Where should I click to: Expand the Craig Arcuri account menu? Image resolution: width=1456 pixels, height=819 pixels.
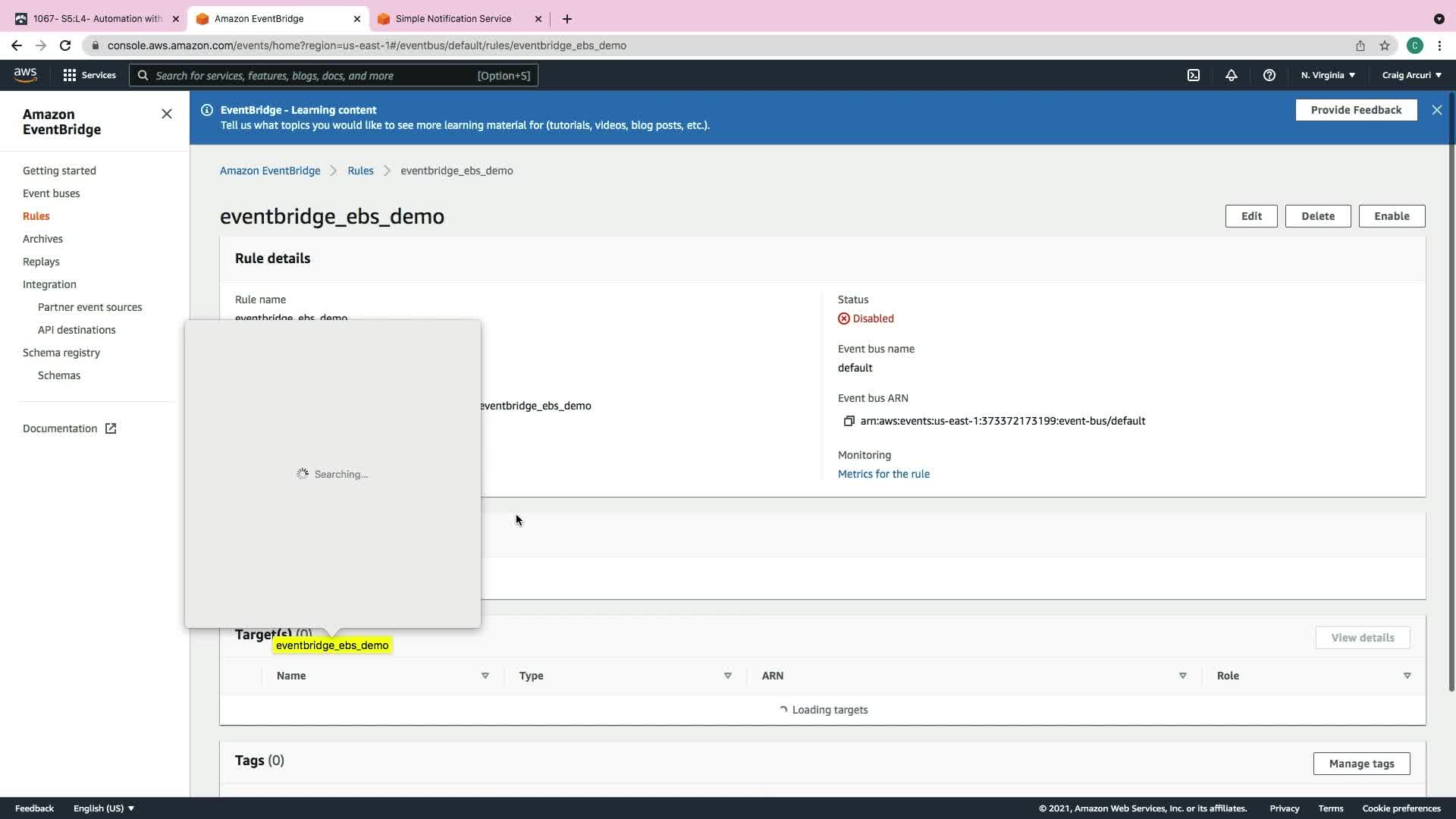(1411, 75)
